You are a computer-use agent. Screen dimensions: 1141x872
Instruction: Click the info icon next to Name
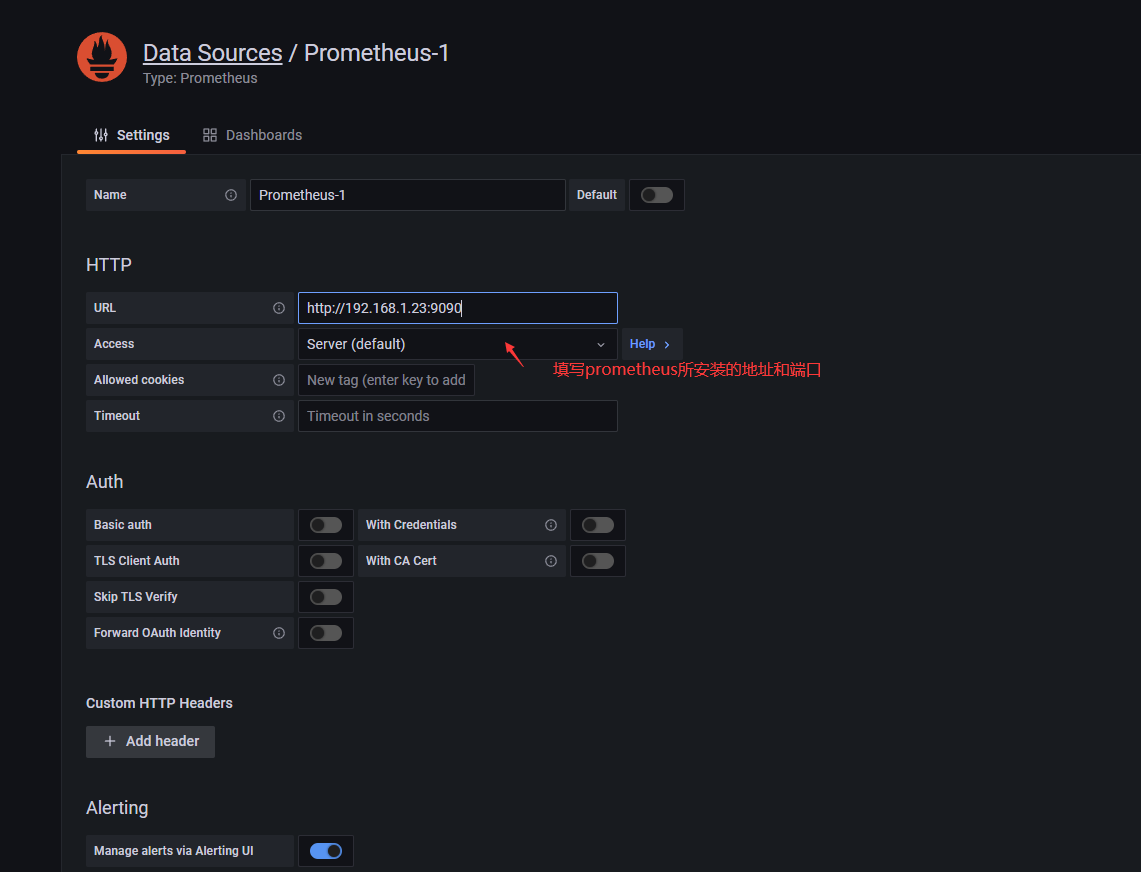click(x=231, y=195)
